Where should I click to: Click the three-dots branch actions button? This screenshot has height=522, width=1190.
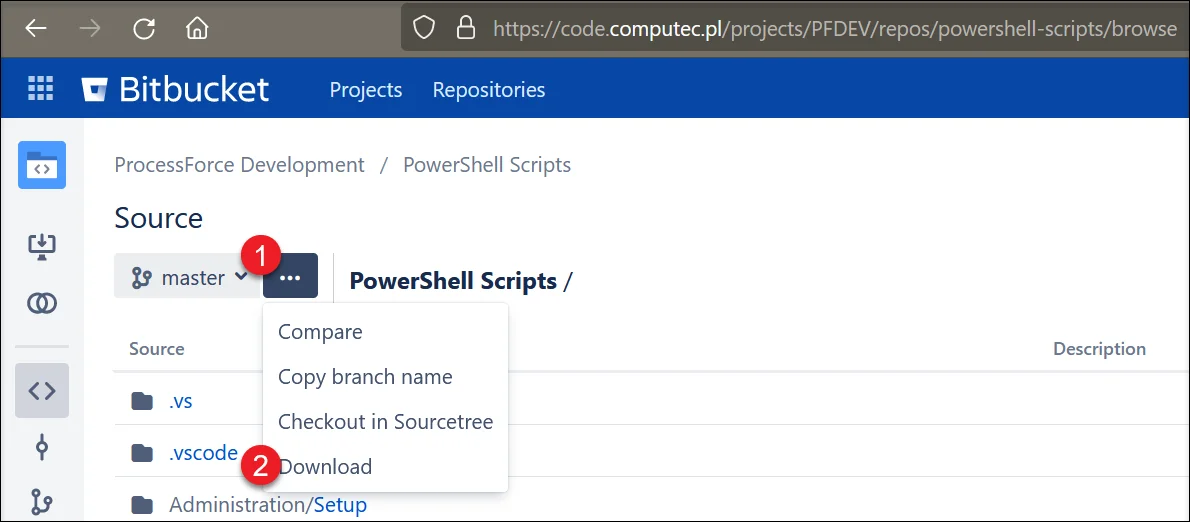click(x=290, y=277)
